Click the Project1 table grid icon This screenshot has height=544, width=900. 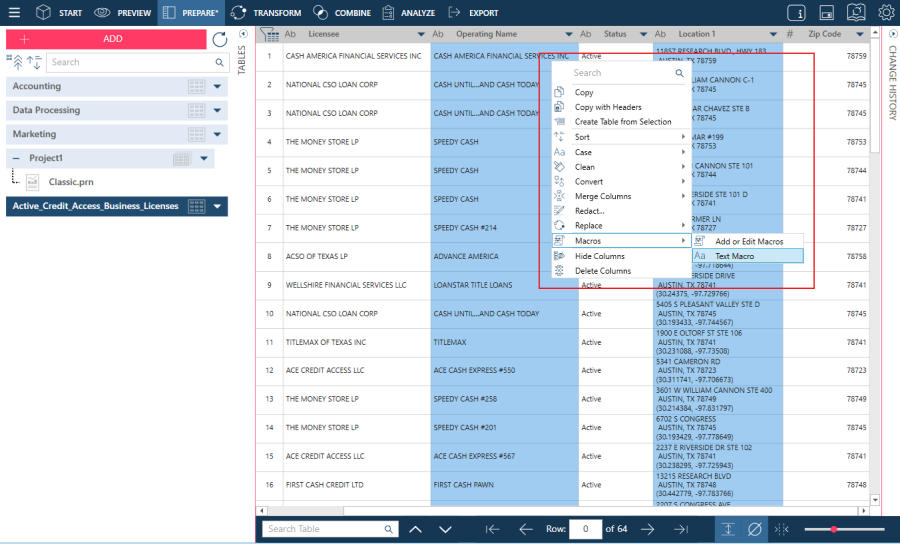click(x=182, y=159)
